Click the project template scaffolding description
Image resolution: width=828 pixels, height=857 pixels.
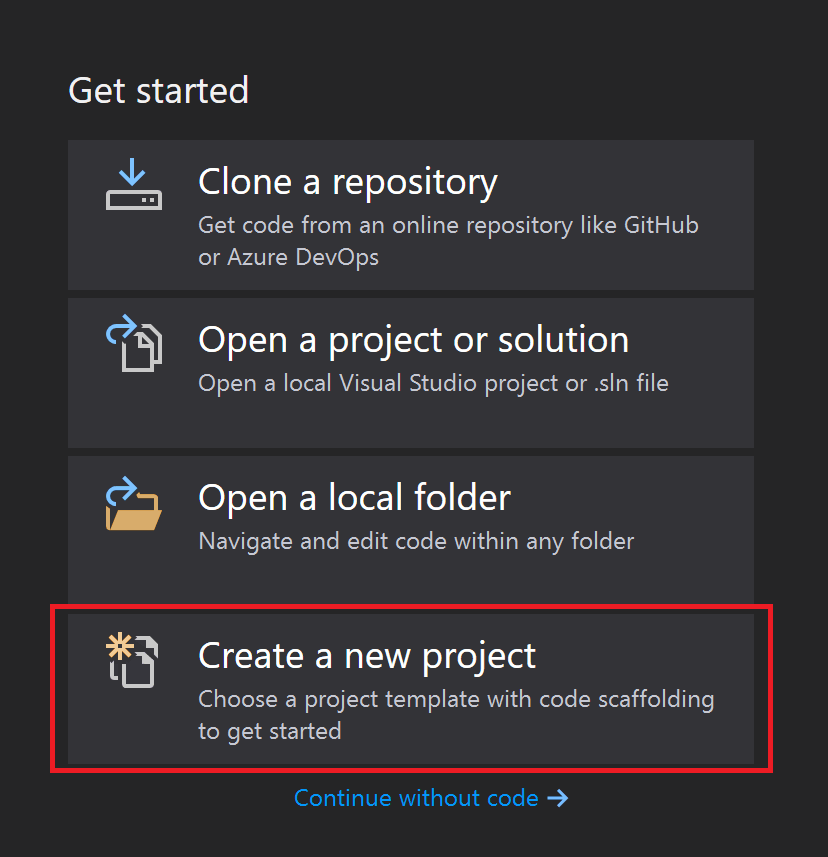tap(456, 700)
